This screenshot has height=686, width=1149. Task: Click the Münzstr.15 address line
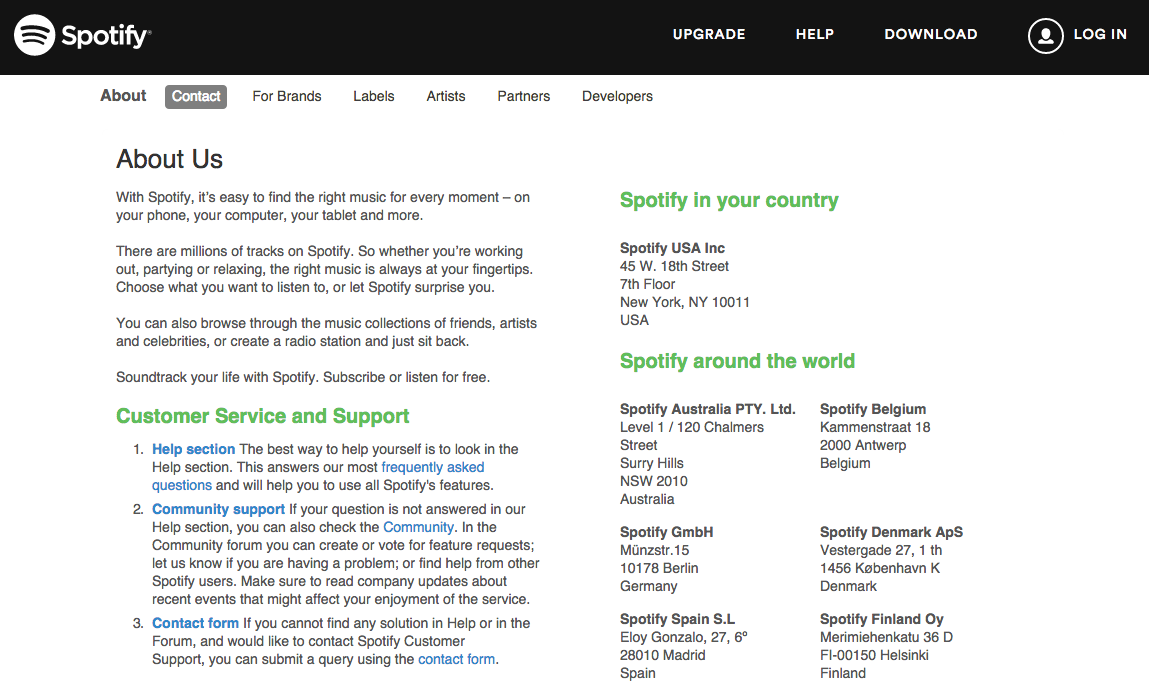[654, 551]
